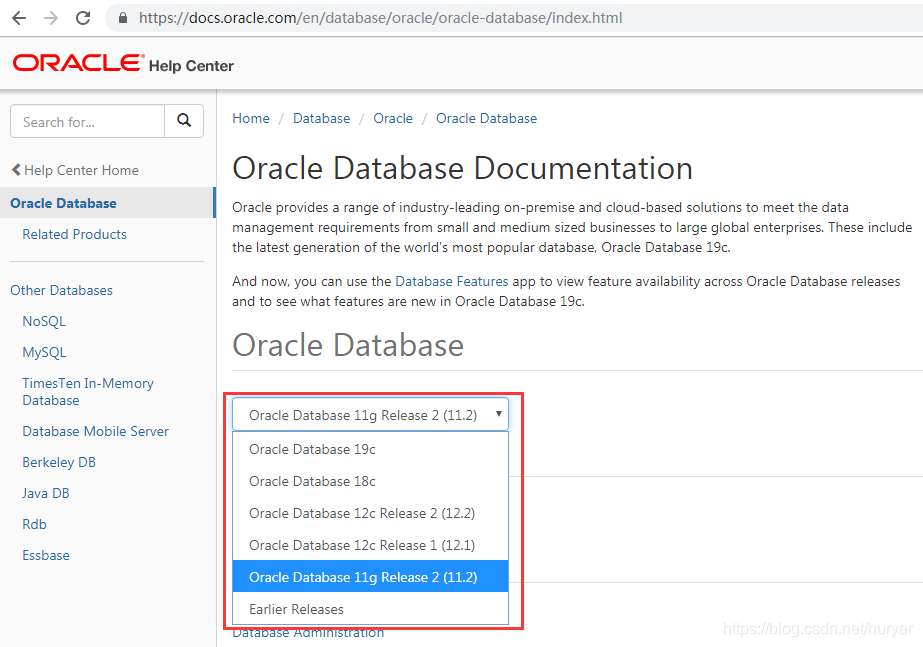Open Java DB link
Image resolution: width=923 pixels, height=647 pixels.
(x=46, y=493)
